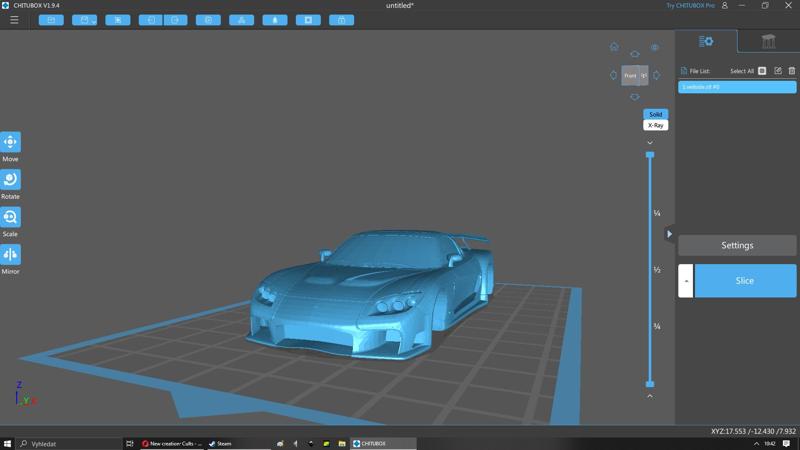The height and width of the screenshot is (450, 800).
Task: Toggle perspective view eye icon
Action: coord(655,47)
